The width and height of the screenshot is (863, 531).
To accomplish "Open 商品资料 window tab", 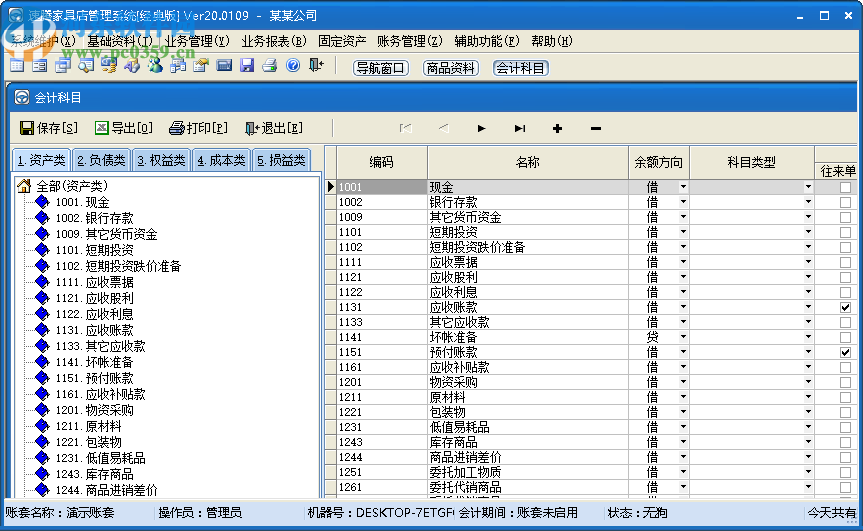I will [x=450, y=68].
